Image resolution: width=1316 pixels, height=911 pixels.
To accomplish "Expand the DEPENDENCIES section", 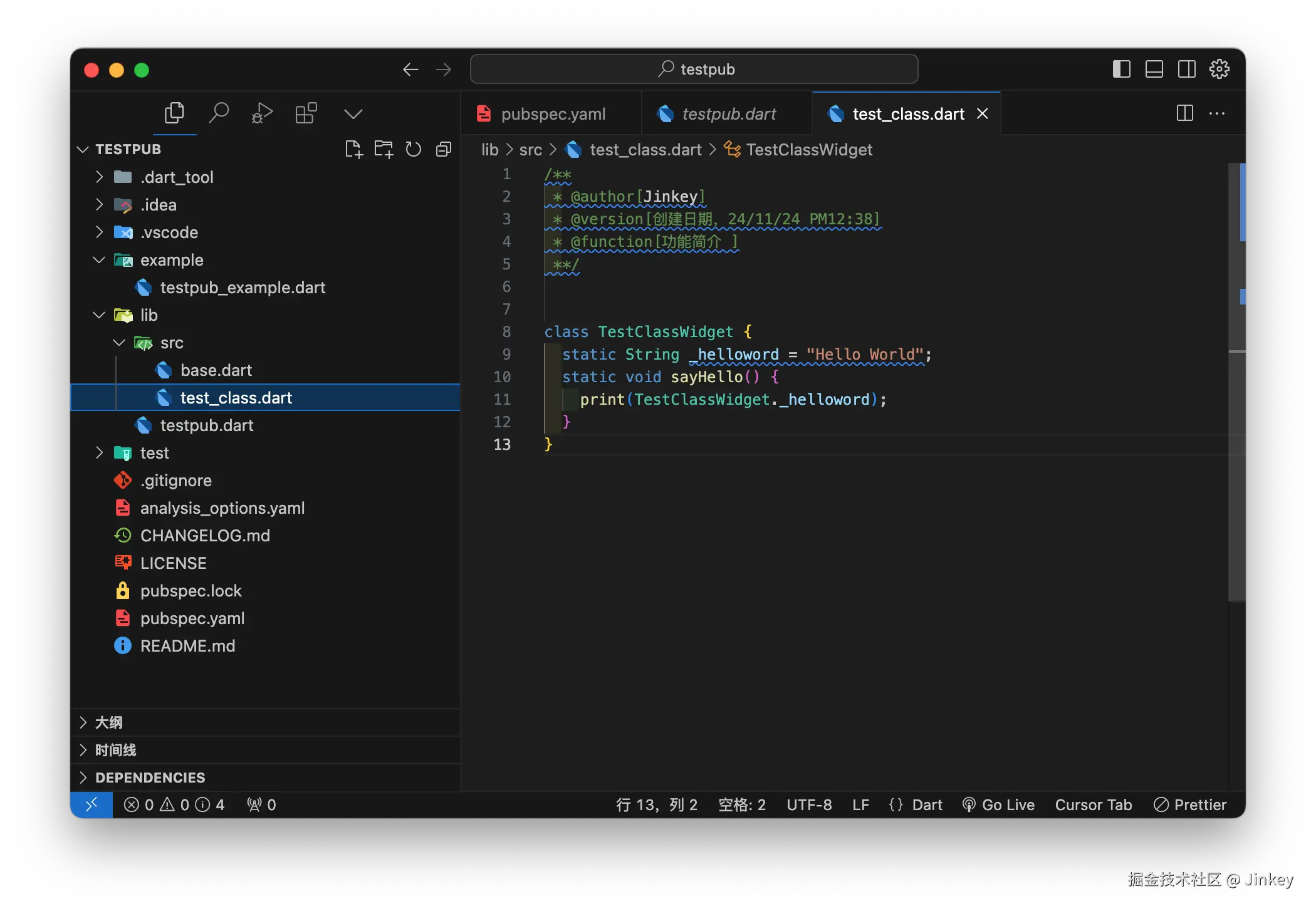I will [150, 778].
